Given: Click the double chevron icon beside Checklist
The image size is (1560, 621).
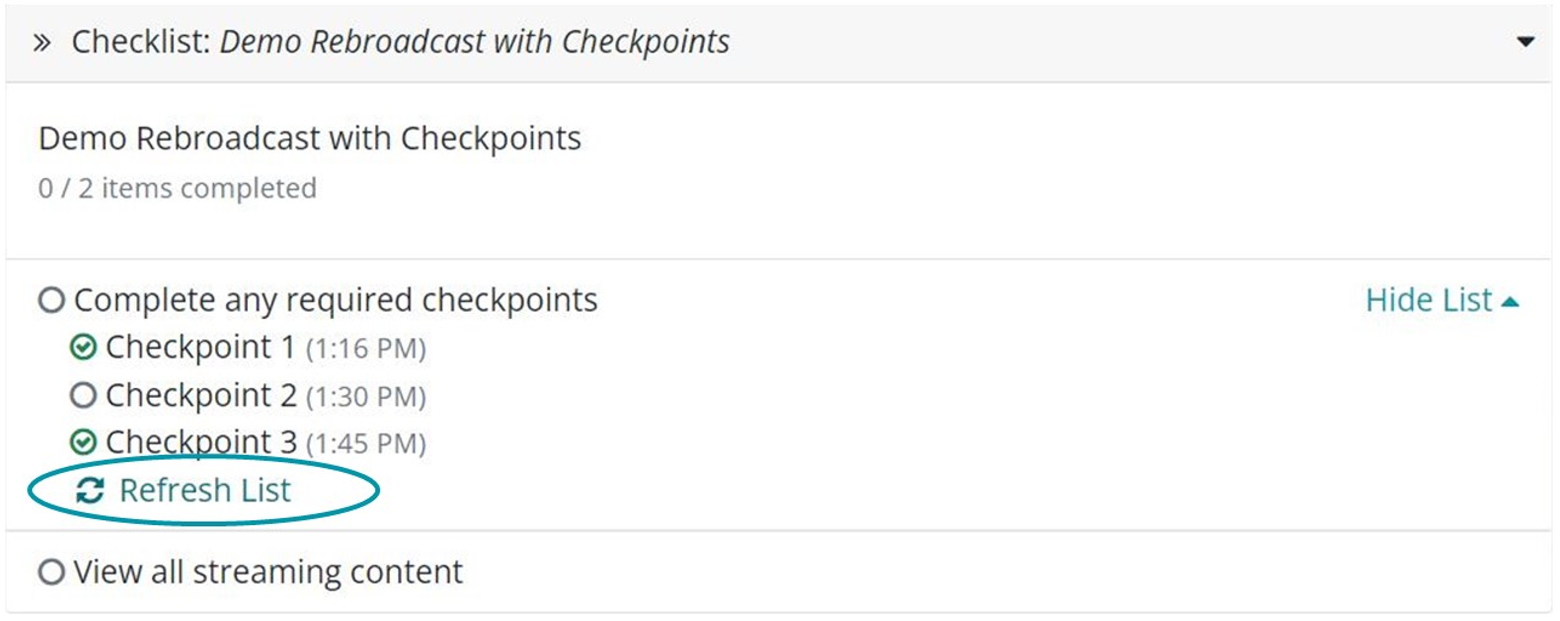Looking at the screenshot, I should click(42, 43).
